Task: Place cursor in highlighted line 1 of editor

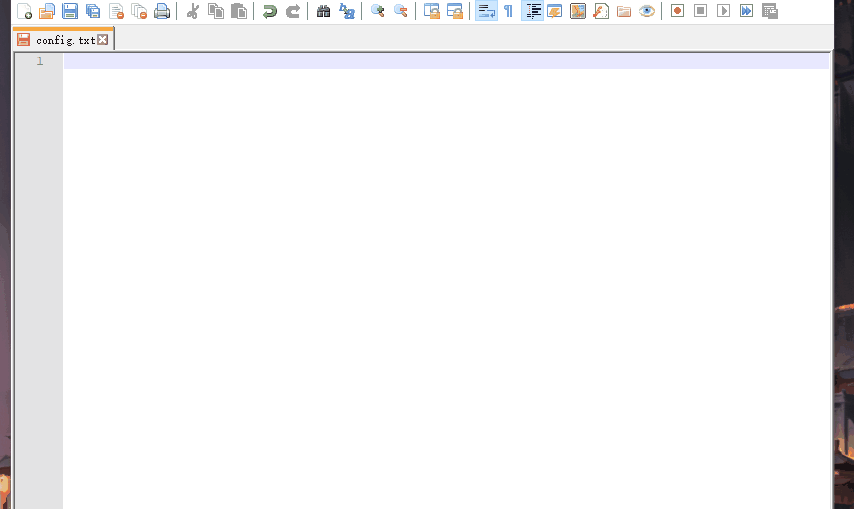Action: [446, 61]
